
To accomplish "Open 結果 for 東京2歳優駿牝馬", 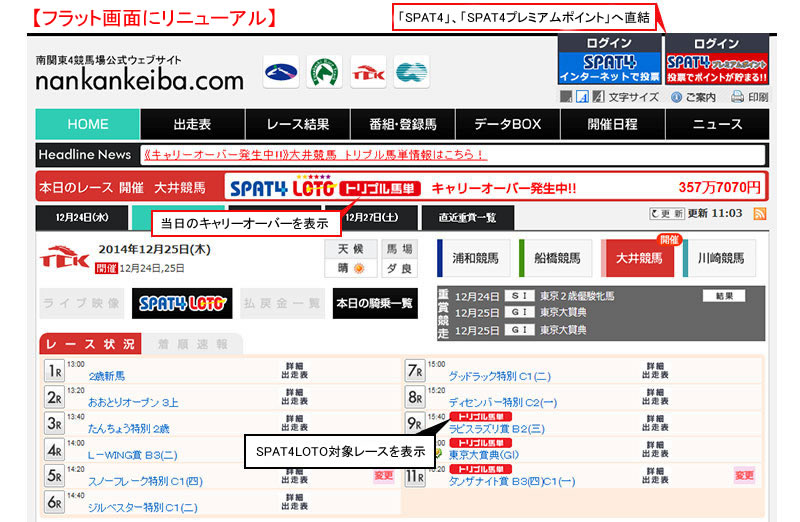I will click(724, 296).
